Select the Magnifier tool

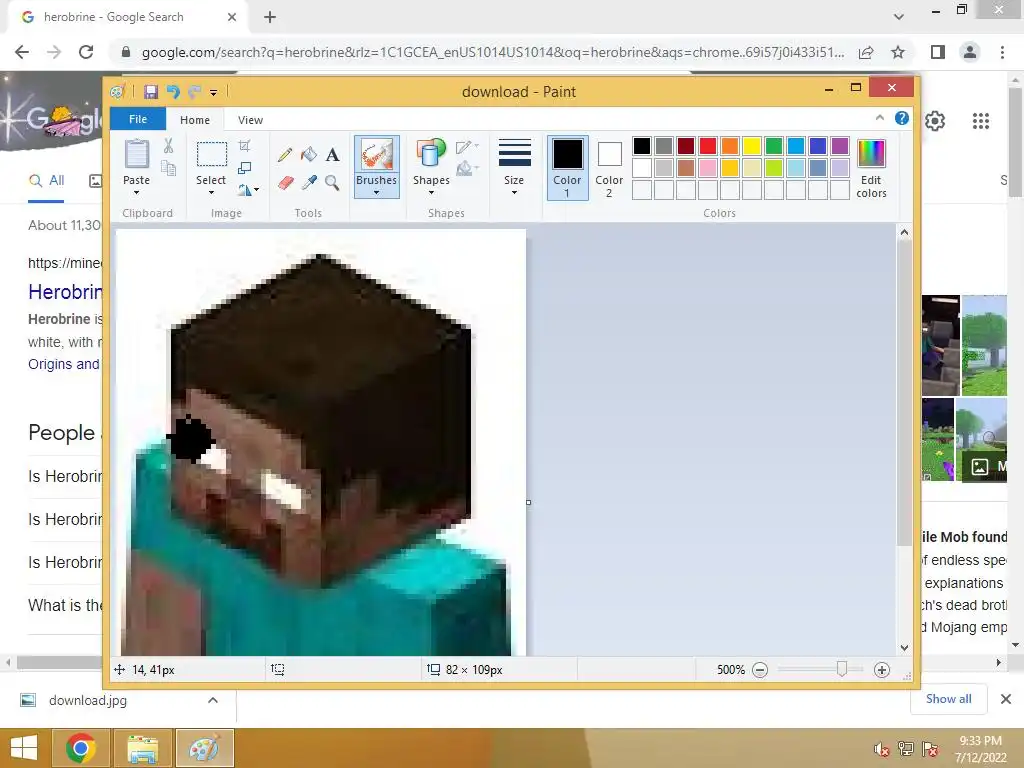tap(332, 182)
